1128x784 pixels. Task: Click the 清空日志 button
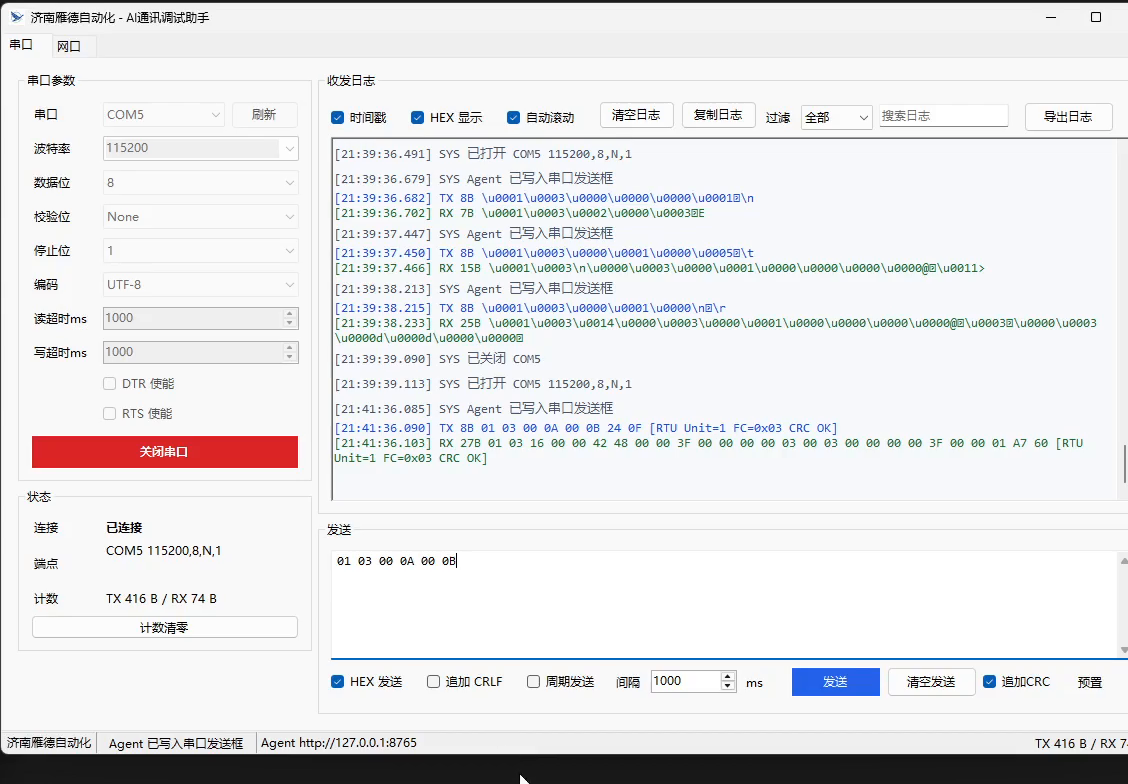(636, 115)
